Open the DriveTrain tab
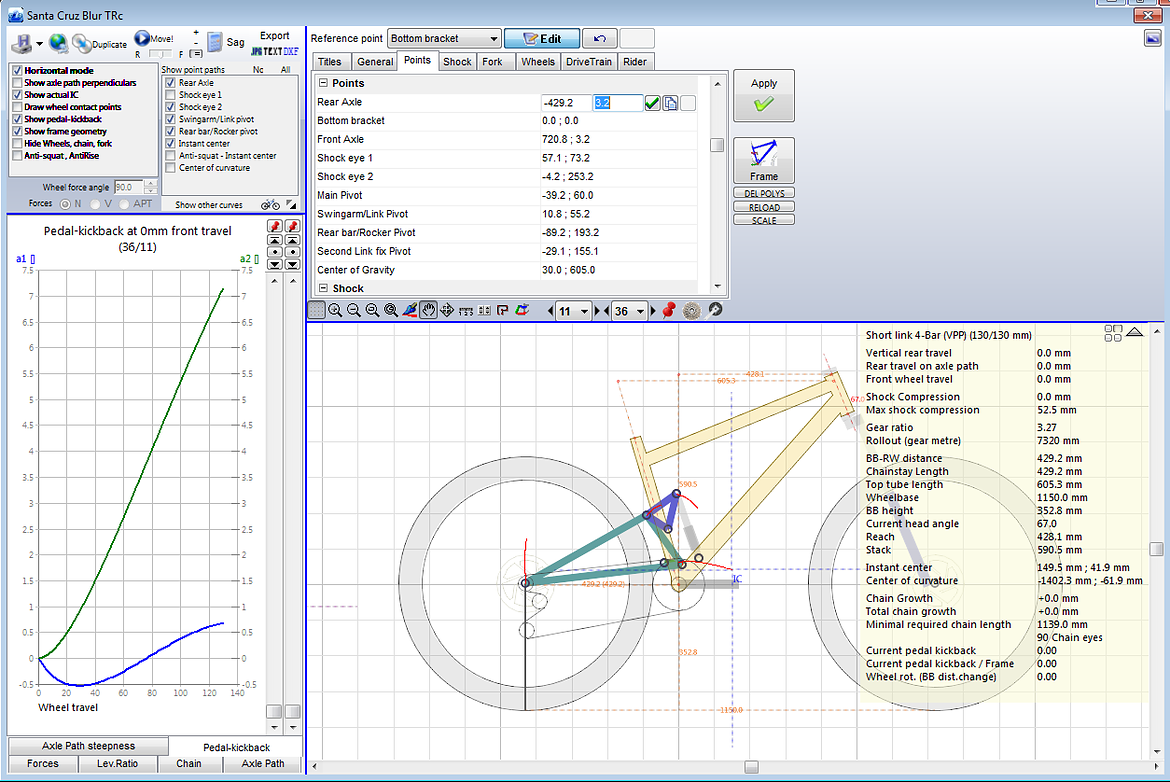The width and height of the screenshot is (1170, 782). (589, 62)
